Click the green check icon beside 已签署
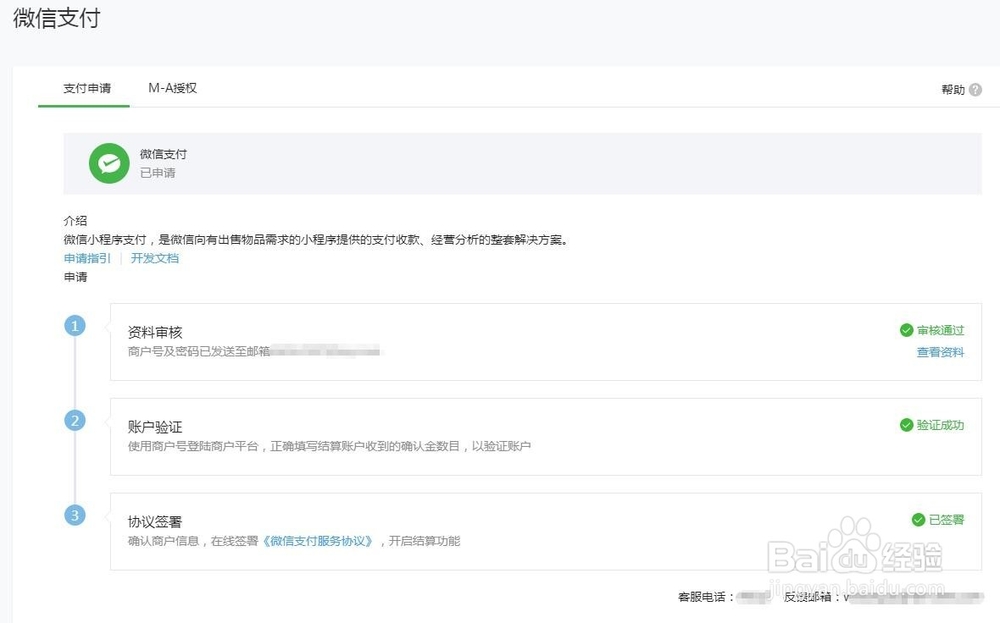The width and height of the screenshot is (1000, 623). [918, 520]
